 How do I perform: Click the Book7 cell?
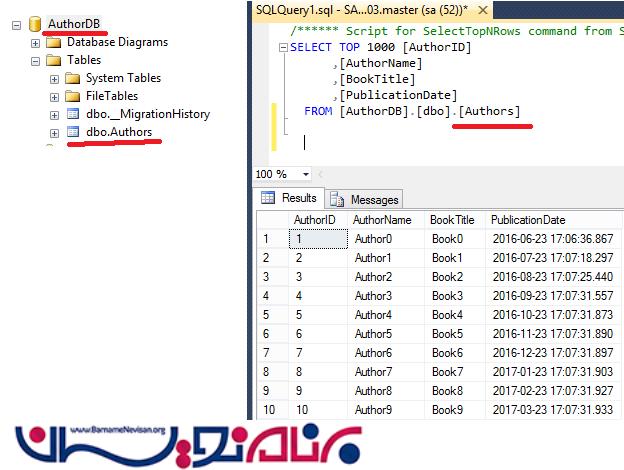point(454,372)
